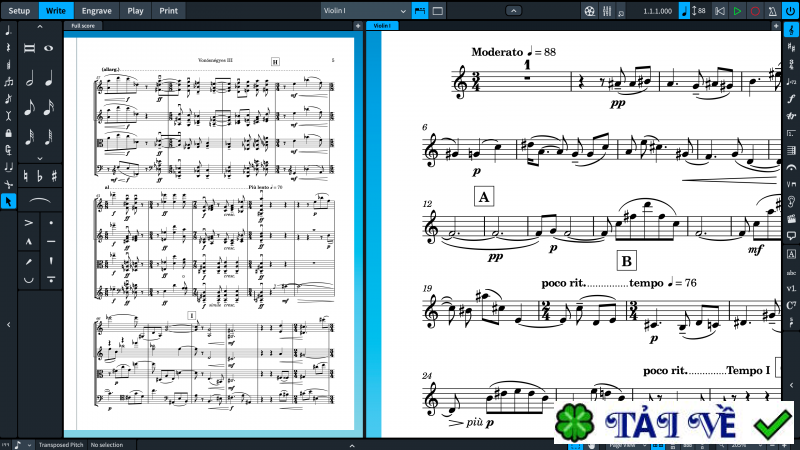Choose quarter note duration
The image size is (800, 450).
[49, 79]
